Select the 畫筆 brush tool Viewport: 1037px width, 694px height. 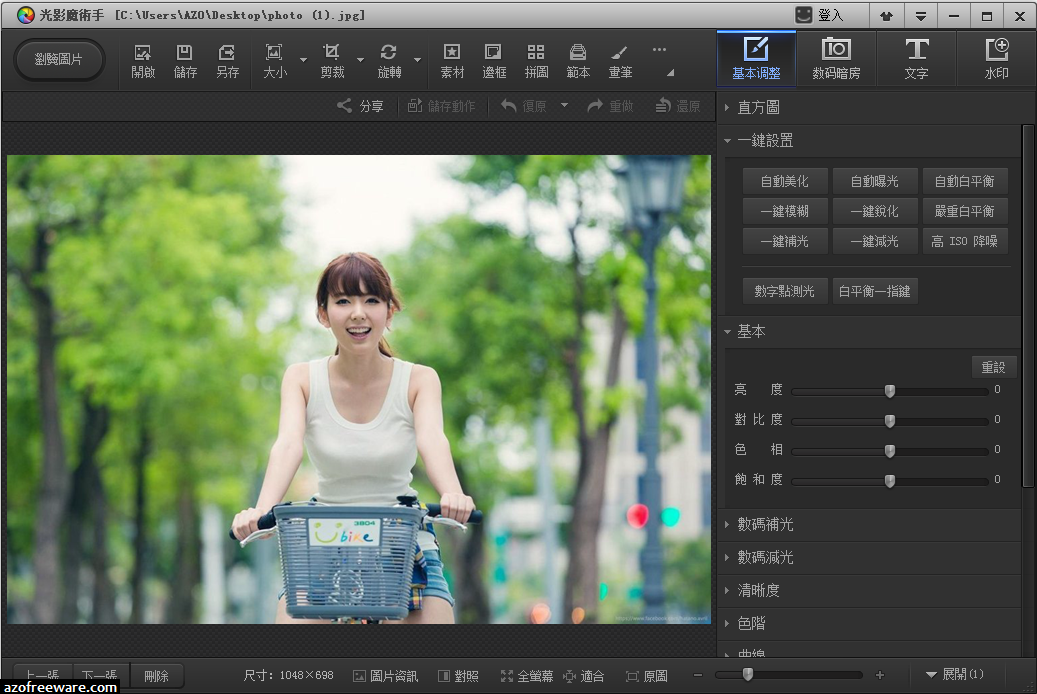[x=620, y=57]
